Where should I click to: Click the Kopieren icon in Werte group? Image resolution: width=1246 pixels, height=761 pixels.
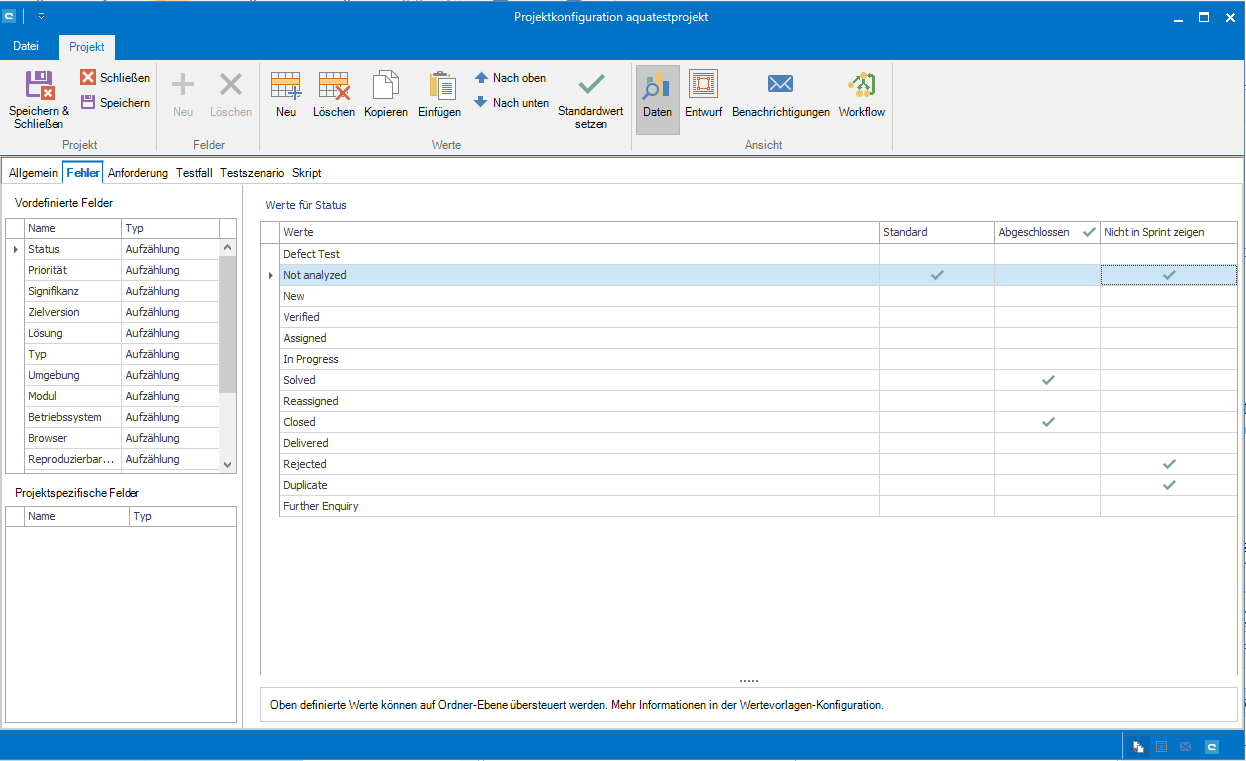pos(385,87)
